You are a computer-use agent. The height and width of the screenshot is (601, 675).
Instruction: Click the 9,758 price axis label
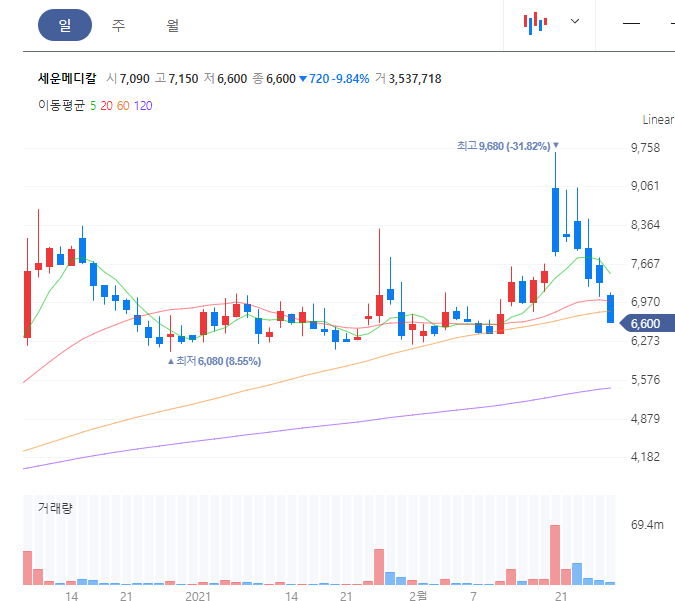(x=645, y=148)
